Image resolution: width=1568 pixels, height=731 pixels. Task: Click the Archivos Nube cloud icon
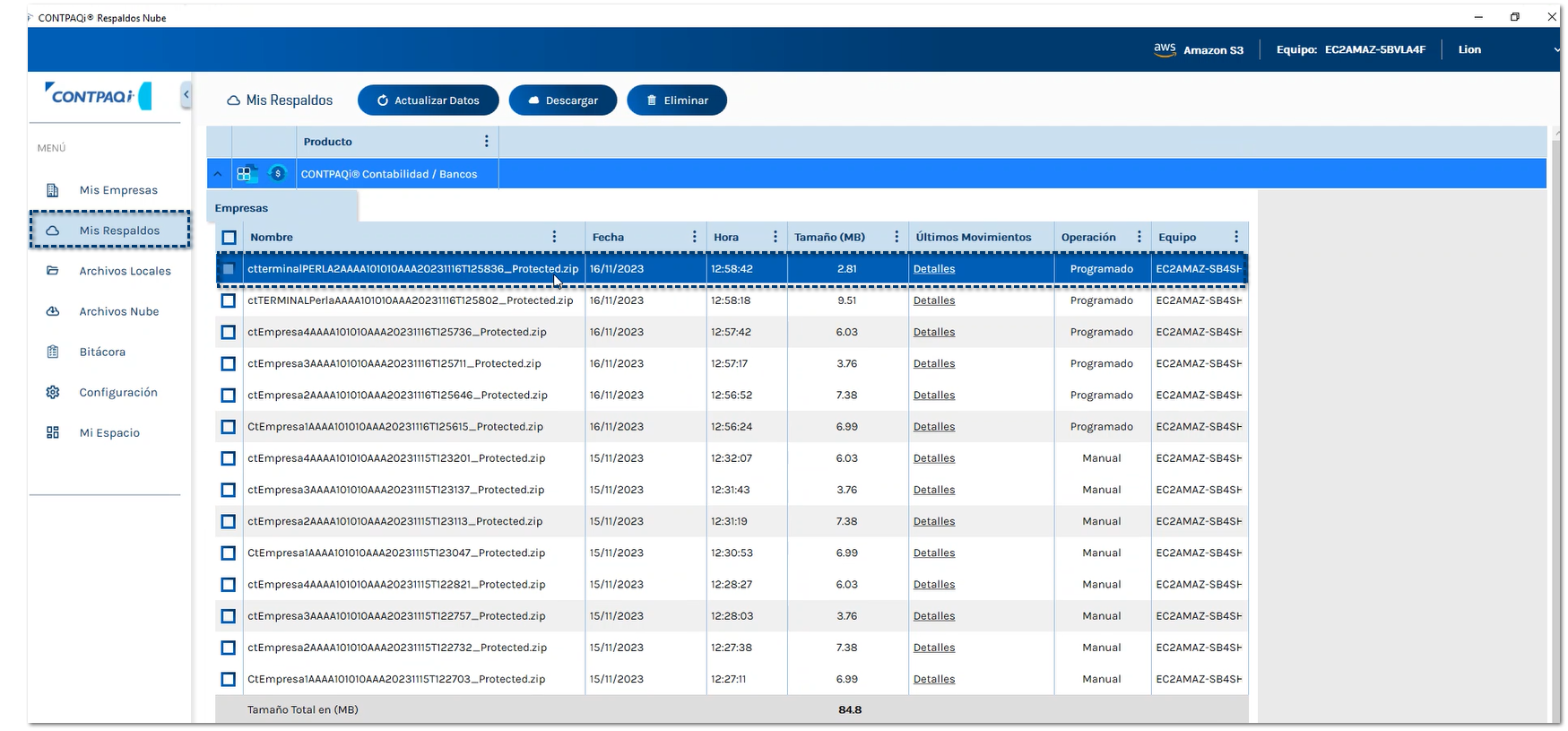tap(53, 311)
